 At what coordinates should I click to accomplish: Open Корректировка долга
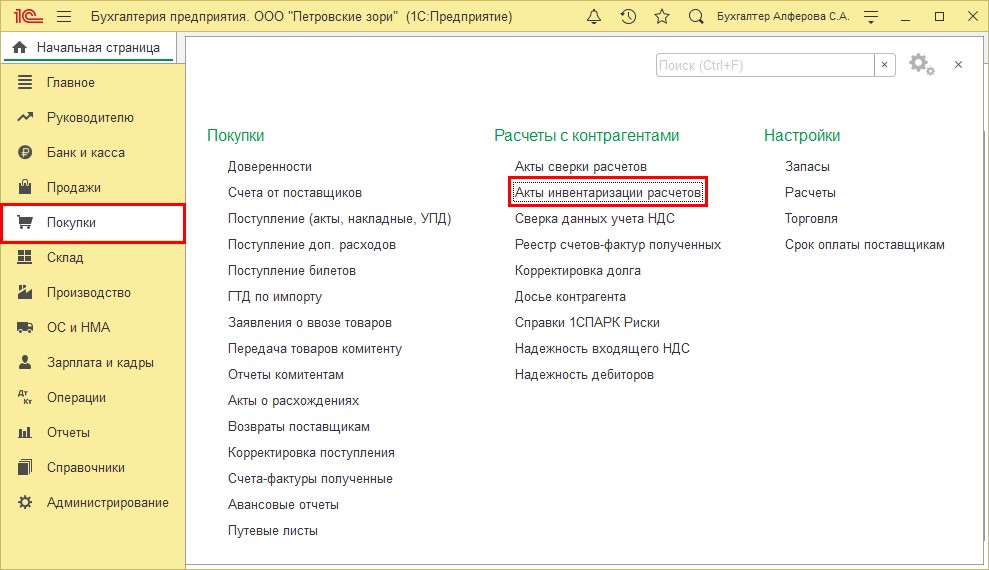coord(578,270)
